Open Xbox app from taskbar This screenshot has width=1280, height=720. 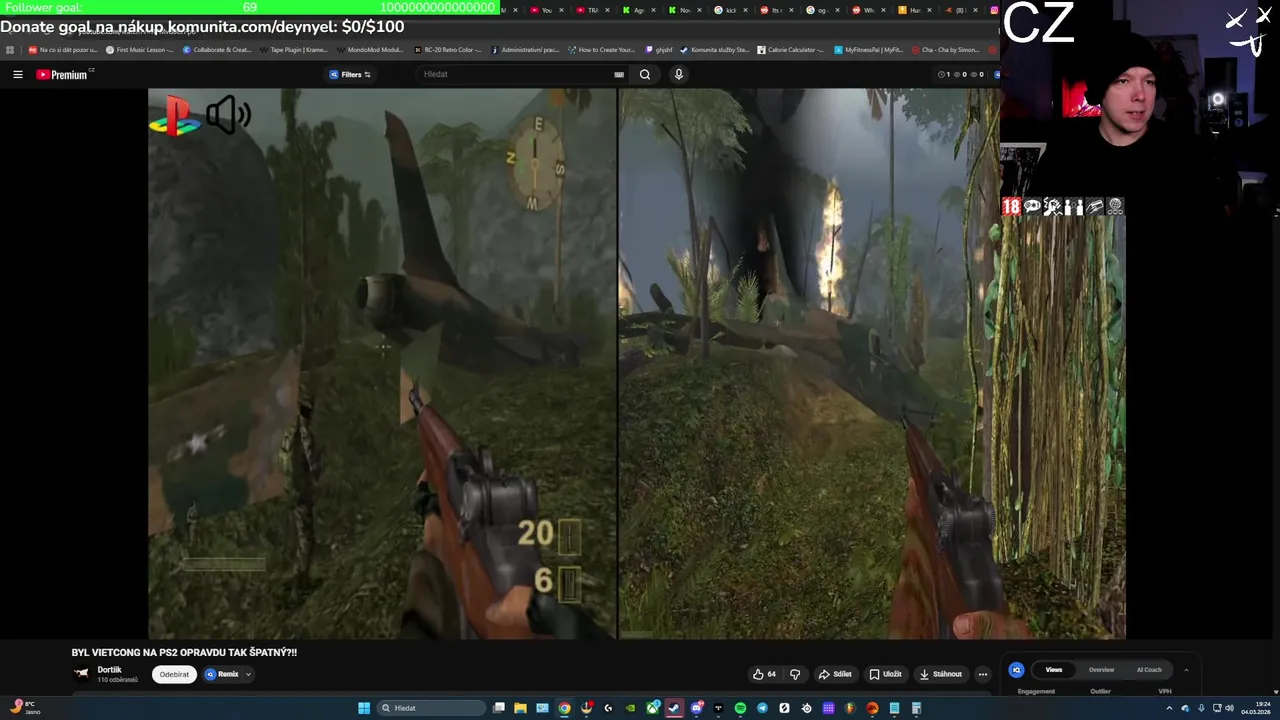click(x=652, y=708)
